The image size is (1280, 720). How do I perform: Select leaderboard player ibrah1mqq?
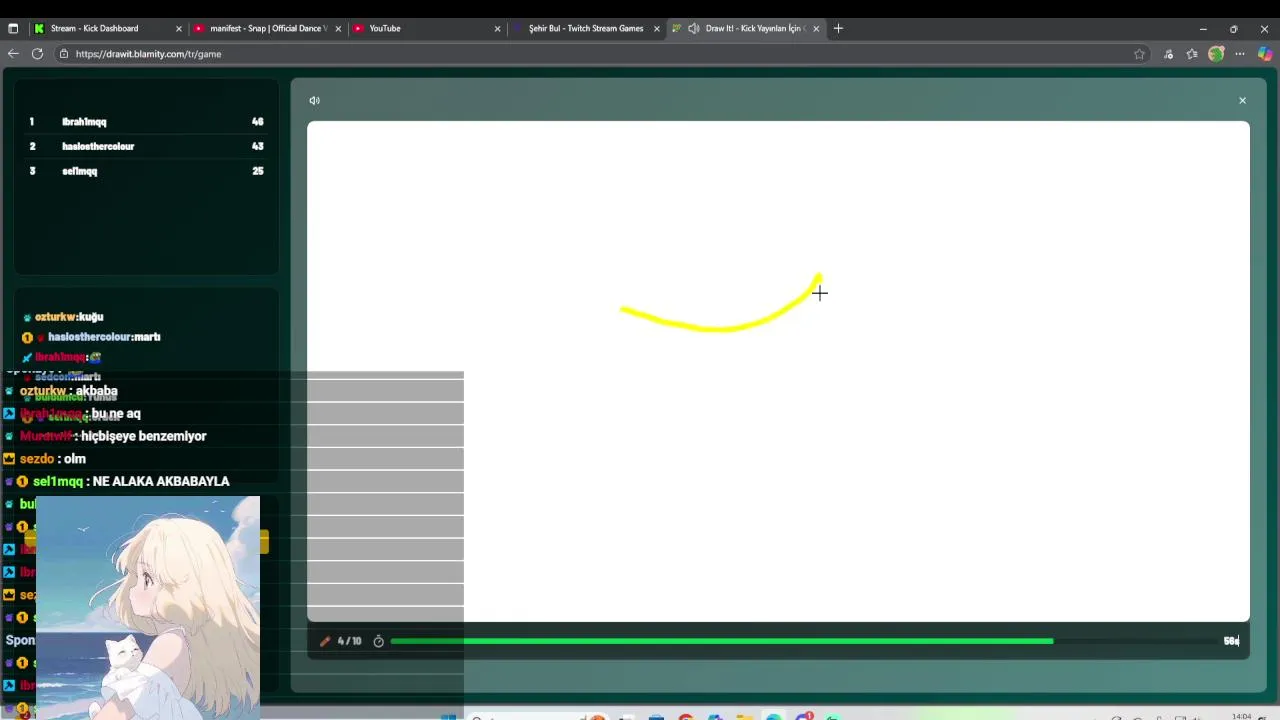point(84,122)
